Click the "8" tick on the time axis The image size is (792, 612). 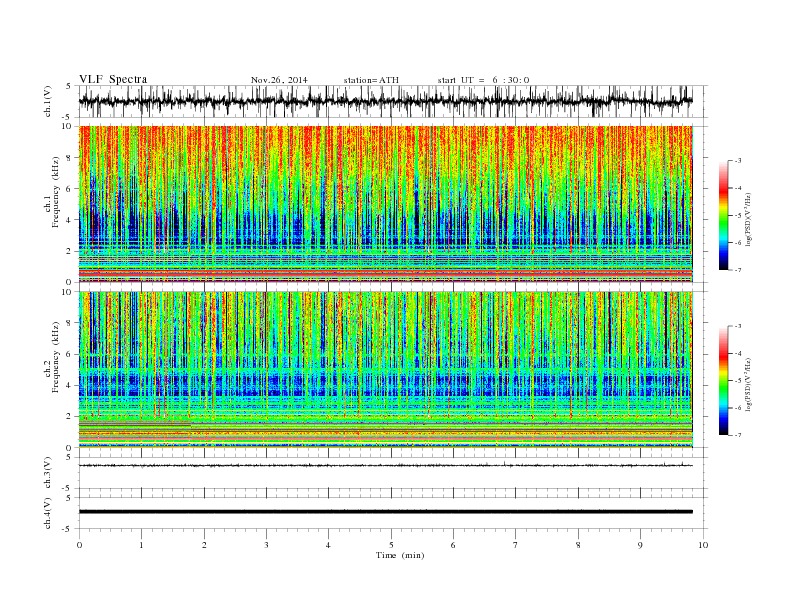pyautogui.click(x=578, y=545)
